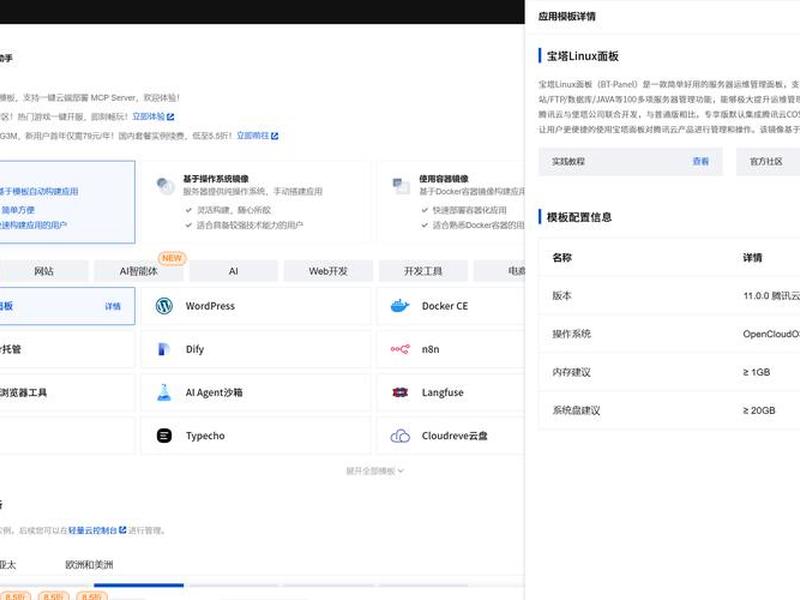Click the 宝塔Linux面板 heading
Image resolution: width=800 pixels, height=600 pixels.
583,56
